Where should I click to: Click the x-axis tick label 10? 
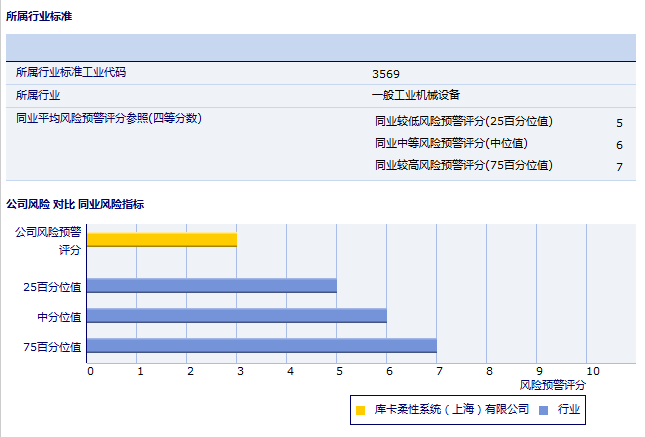592,371
